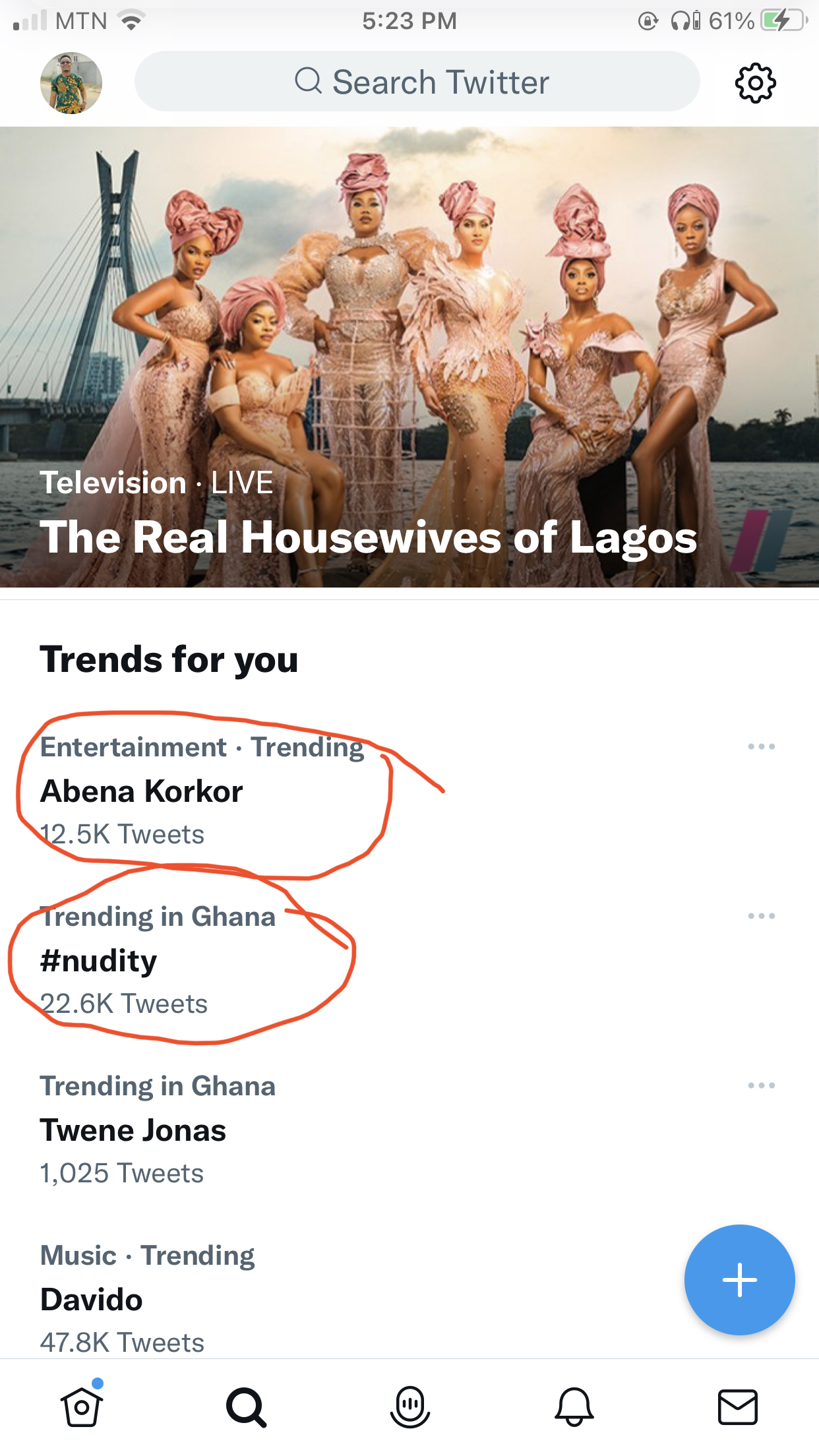Screen dimensions: 819x1456
Task: Open the Davido music trend
Action: tap(92, 1300)
